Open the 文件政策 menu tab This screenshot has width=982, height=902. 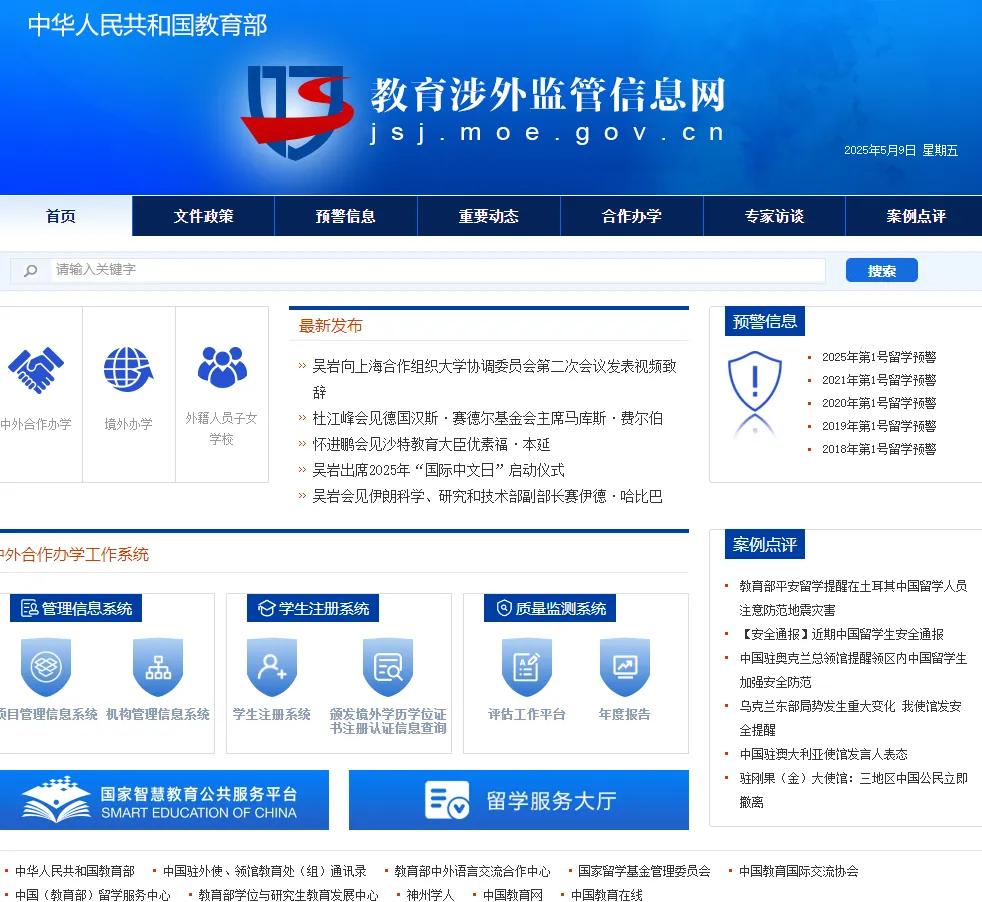(204, 216)
